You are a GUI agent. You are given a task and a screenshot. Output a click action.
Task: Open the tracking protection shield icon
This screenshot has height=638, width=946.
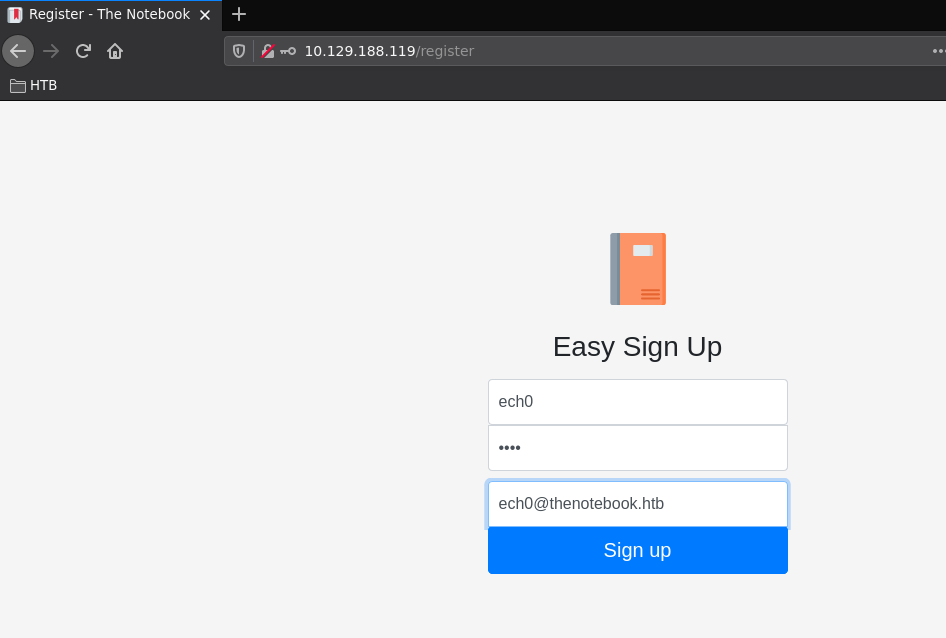click(x=239, y=51)
